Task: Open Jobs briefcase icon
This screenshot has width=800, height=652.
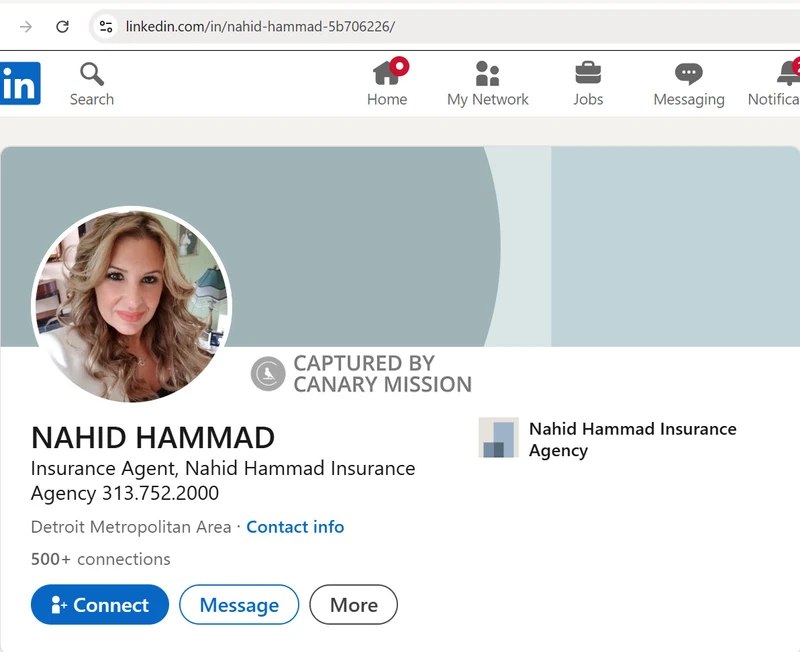Action: tap(588, 72)
